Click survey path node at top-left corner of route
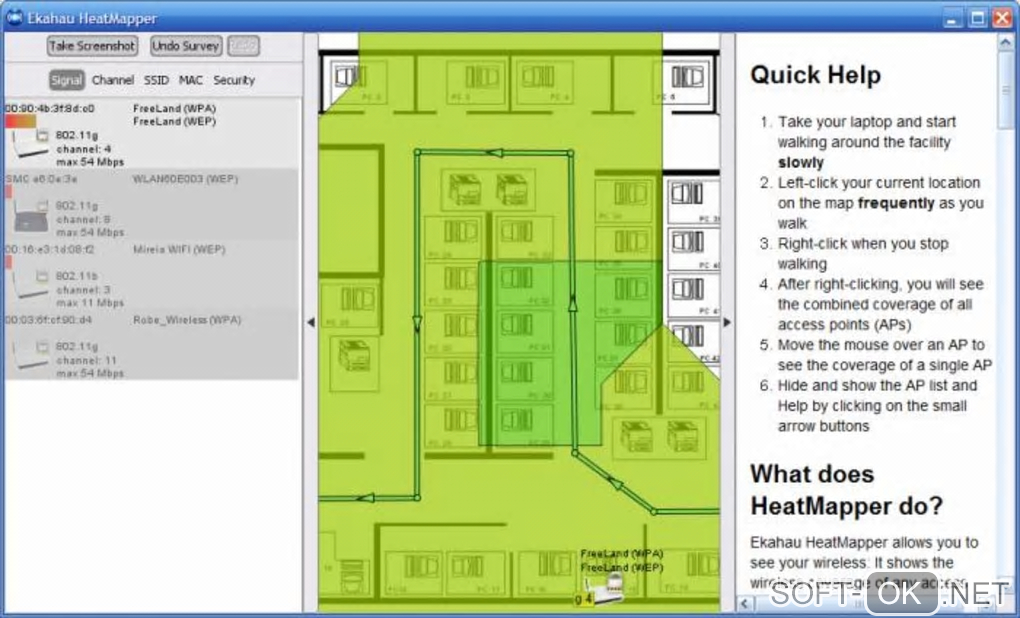Screen dimensions: 1020x618 [418, 153]
